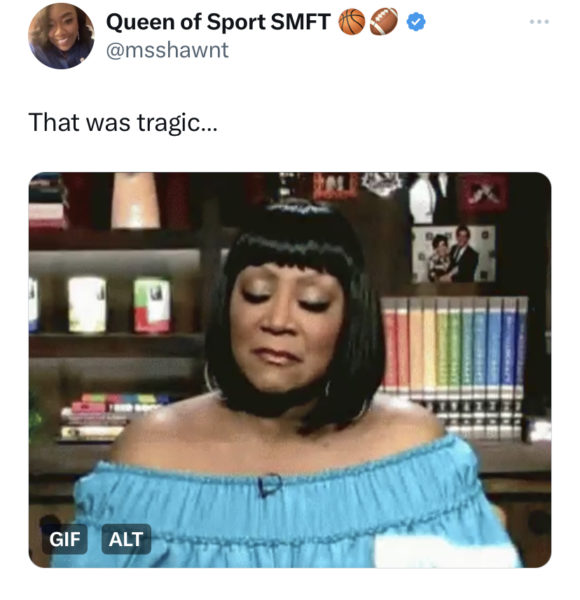The image size is (580, 600).
Task: Click the GIF badge on the media
Action: tap(65, 539)
